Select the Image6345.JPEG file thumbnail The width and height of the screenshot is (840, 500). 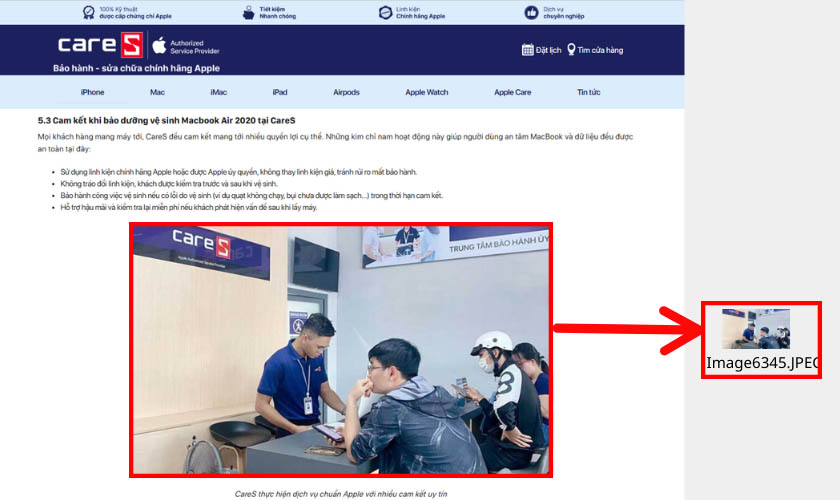[x=756, y=329]
